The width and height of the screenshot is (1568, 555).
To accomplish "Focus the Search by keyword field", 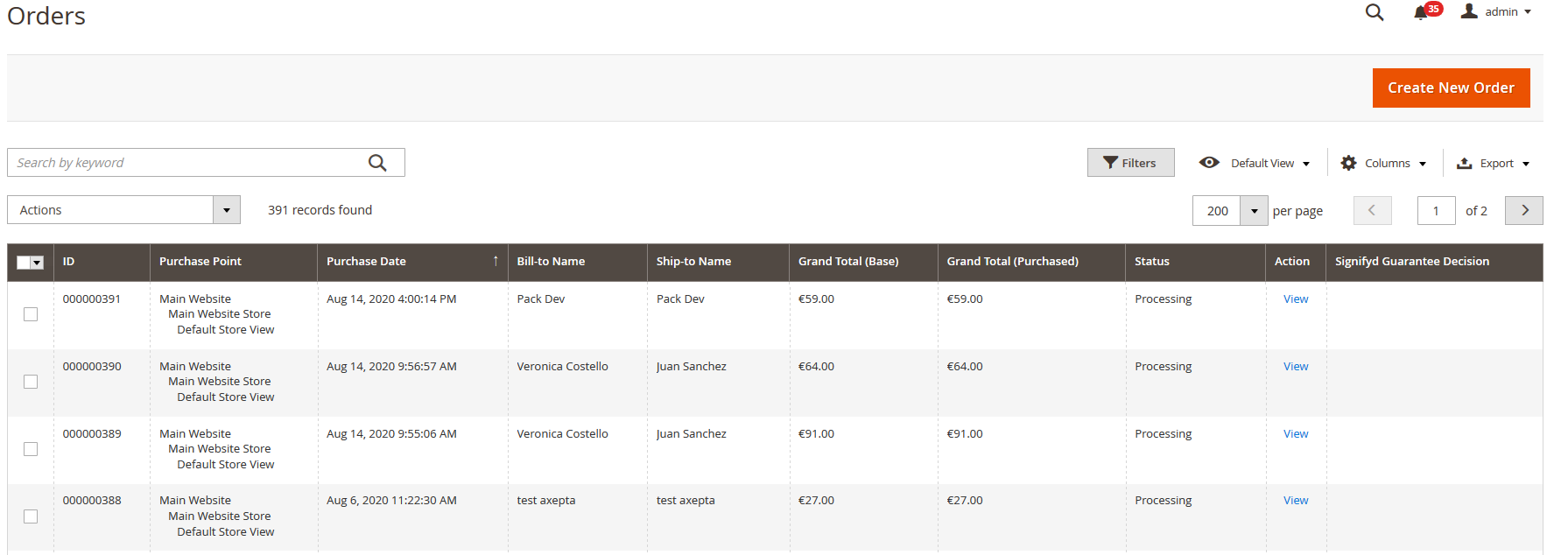I will coord(188,163).
